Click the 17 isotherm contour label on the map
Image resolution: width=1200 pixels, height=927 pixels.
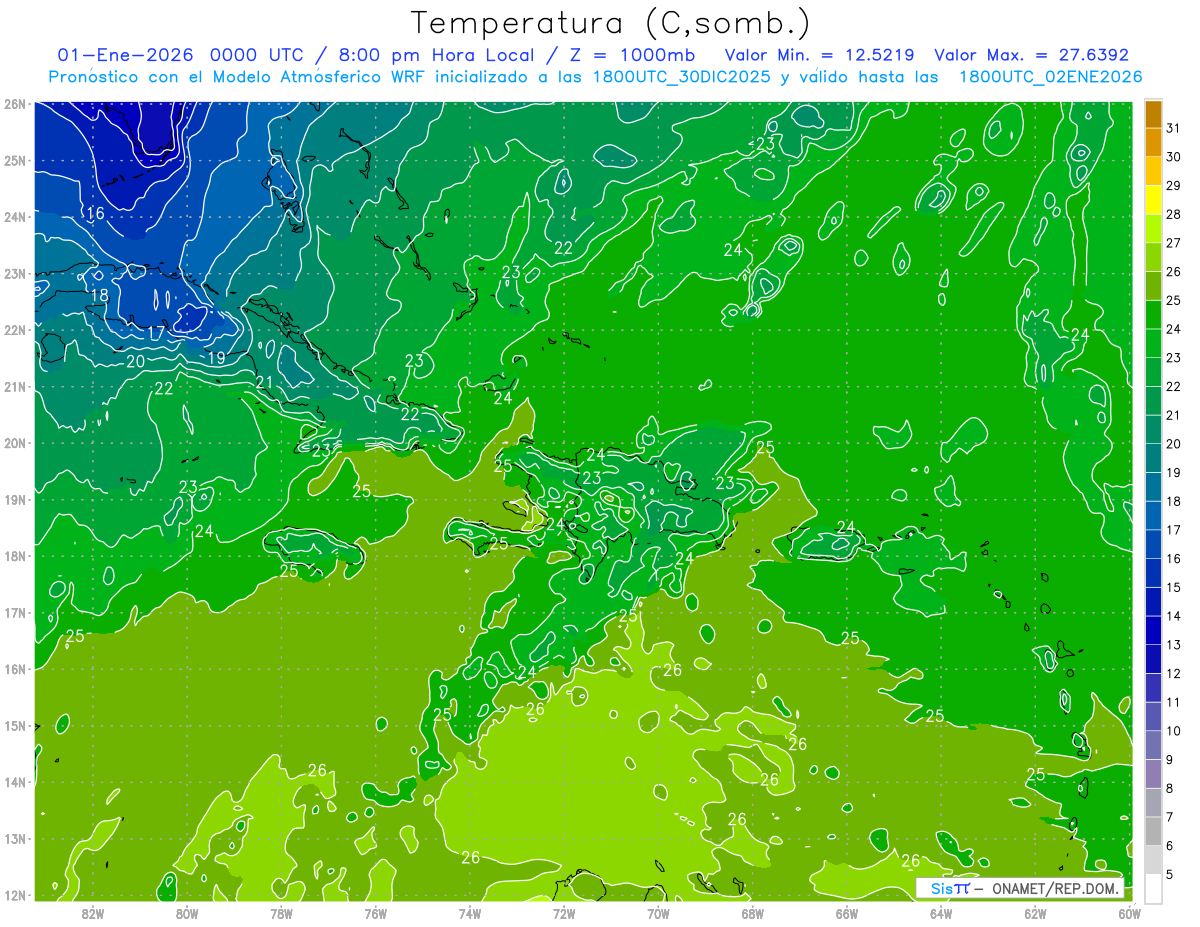157,332
